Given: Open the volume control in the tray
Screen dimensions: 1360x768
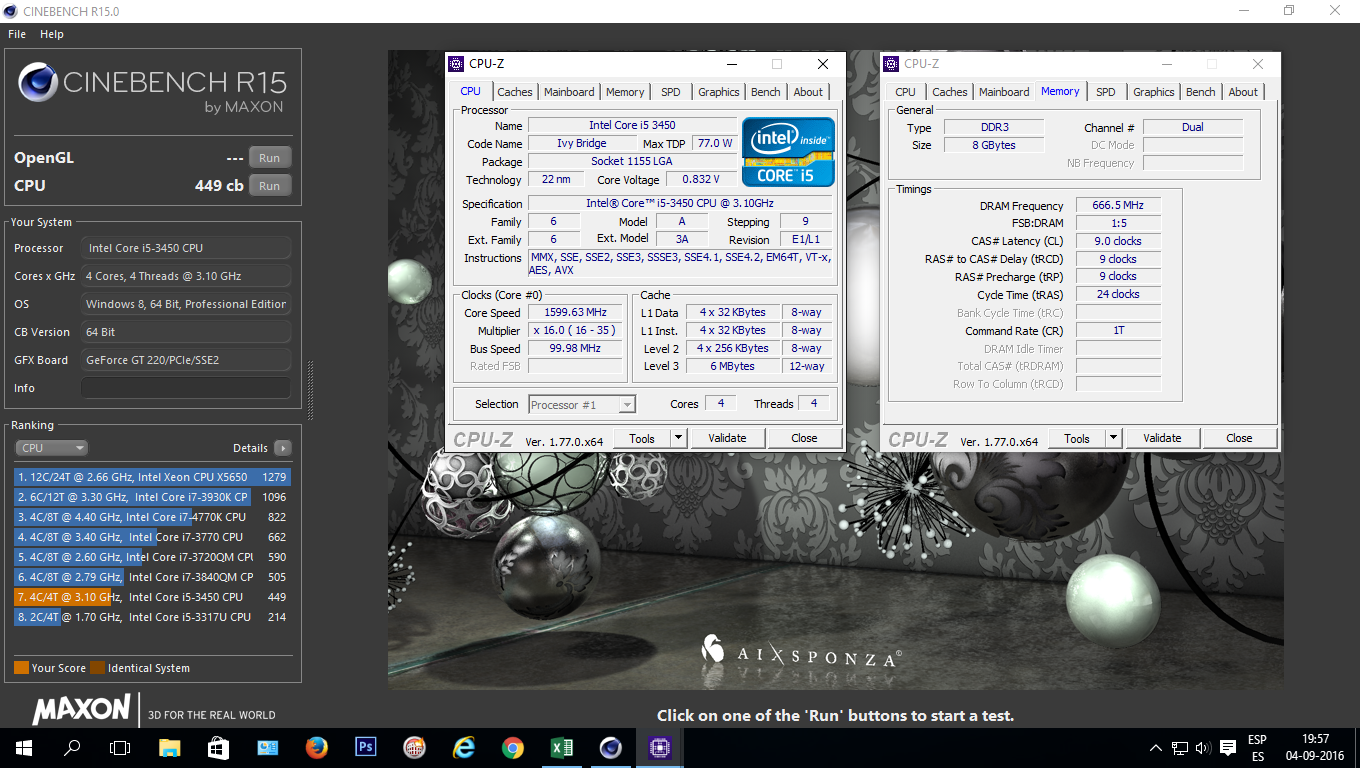Looking at the screenshot, I should (x=1202, y=748).
